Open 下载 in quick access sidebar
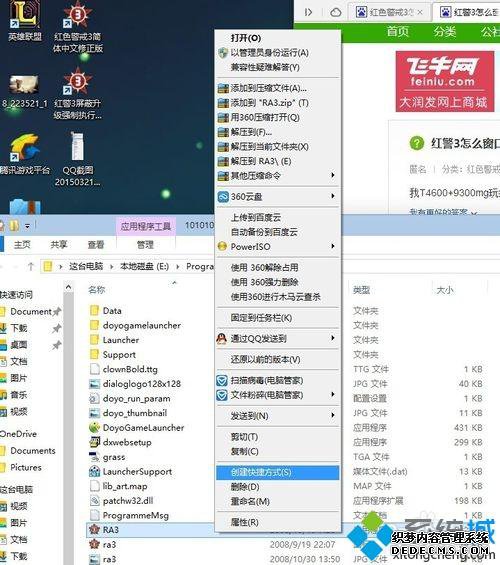 19,328
